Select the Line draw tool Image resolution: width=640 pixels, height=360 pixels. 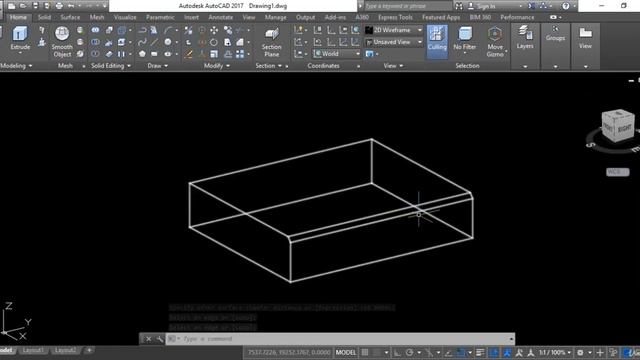(154, 42)
